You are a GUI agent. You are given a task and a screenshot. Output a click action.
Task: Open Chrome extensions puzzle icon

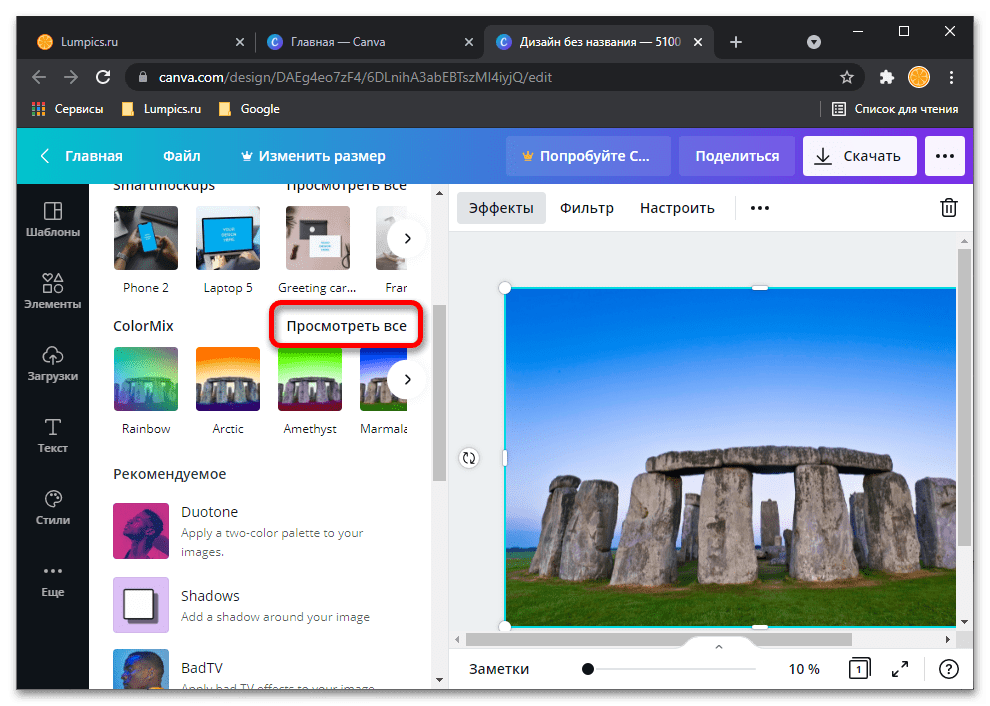pyautogui.click(x=886, y=77)
